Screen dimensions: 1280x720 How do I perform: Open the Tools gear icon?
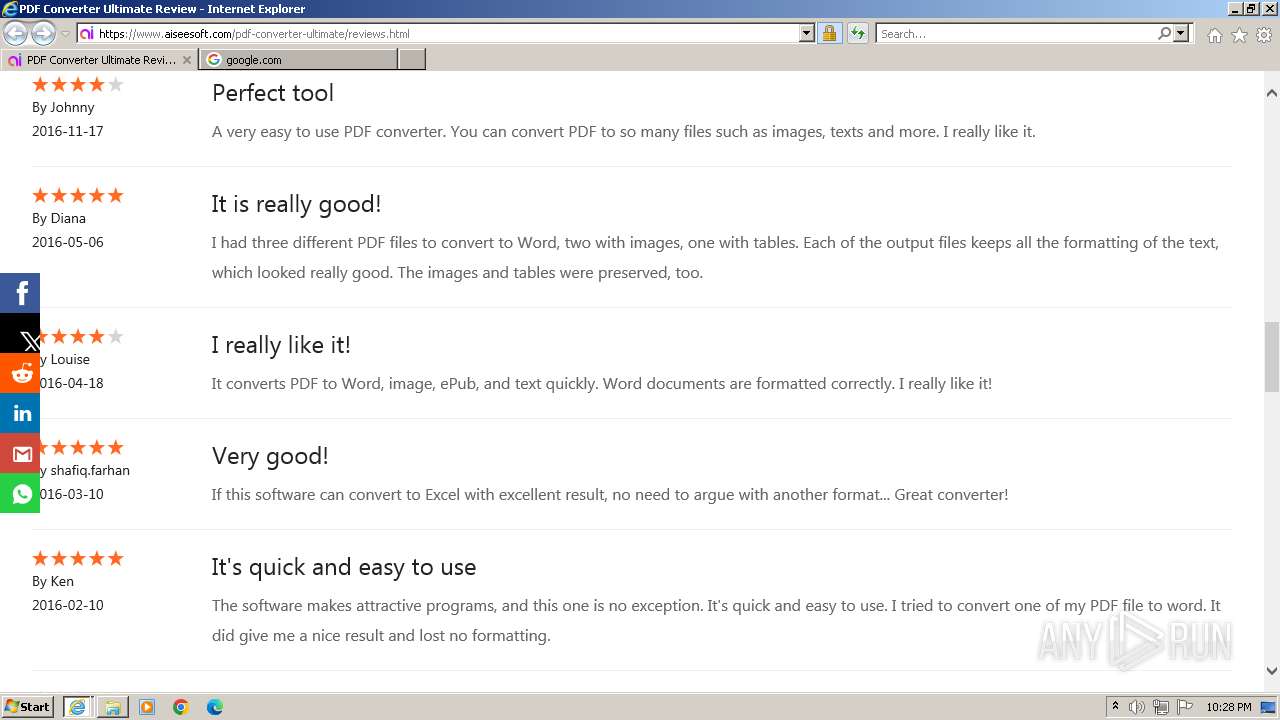click(x=1264, y=35)
